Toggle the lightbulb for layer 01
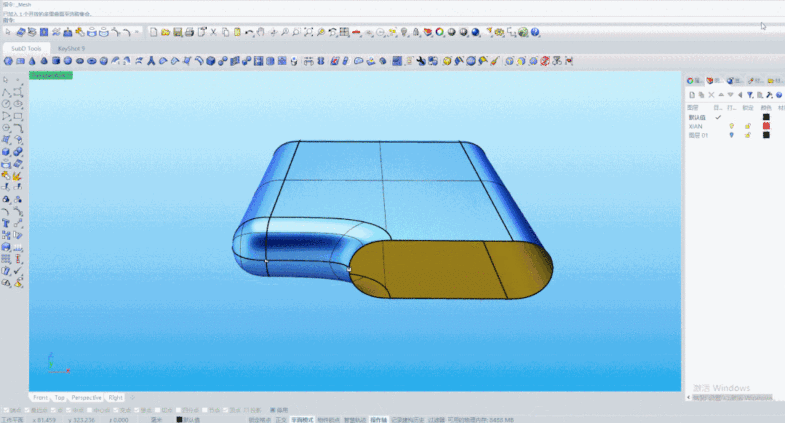The height and width of the screenshot is (423, 785). coord(731,135)
